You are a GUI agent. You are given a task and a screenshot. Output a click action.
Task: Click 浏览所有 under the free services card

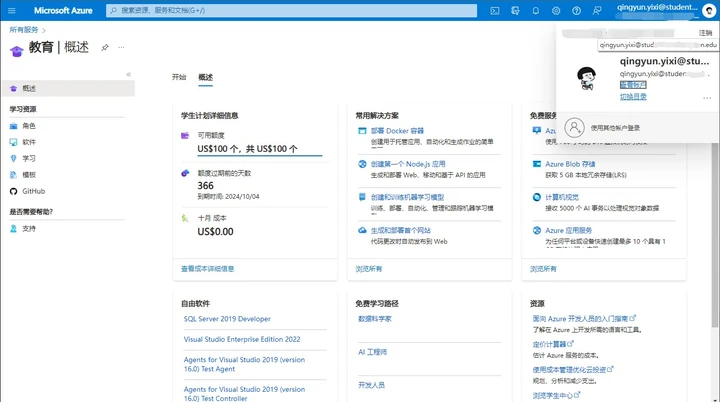click(543, 269)
